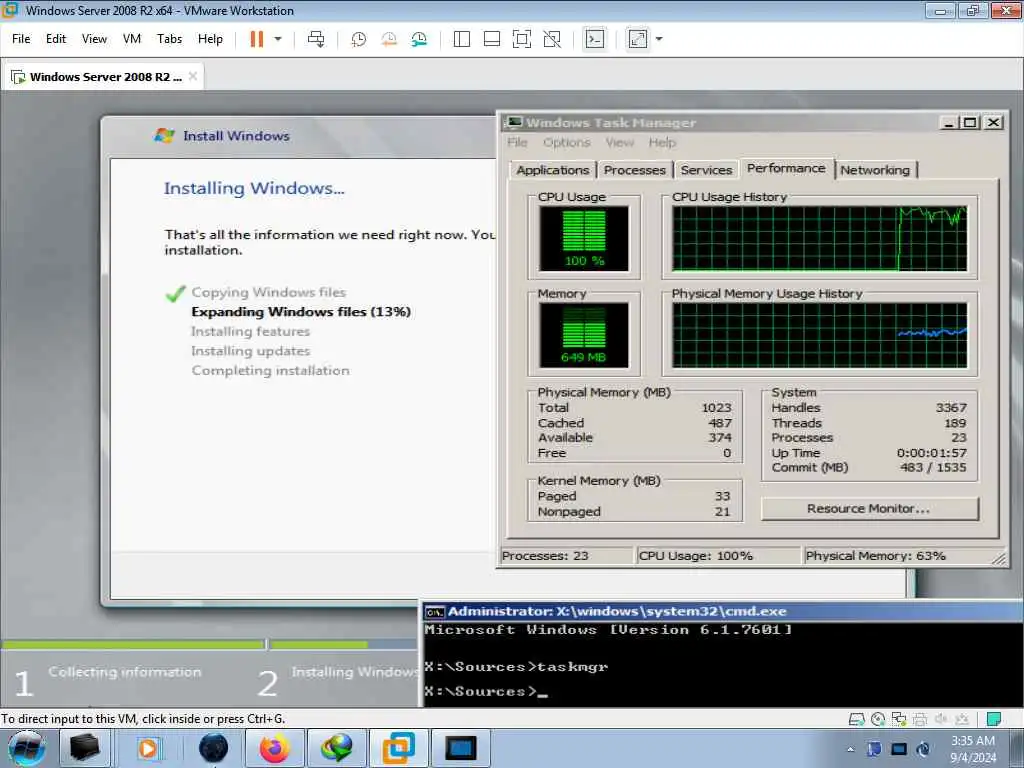Click the USB device status icon

(x=961, y=719)
